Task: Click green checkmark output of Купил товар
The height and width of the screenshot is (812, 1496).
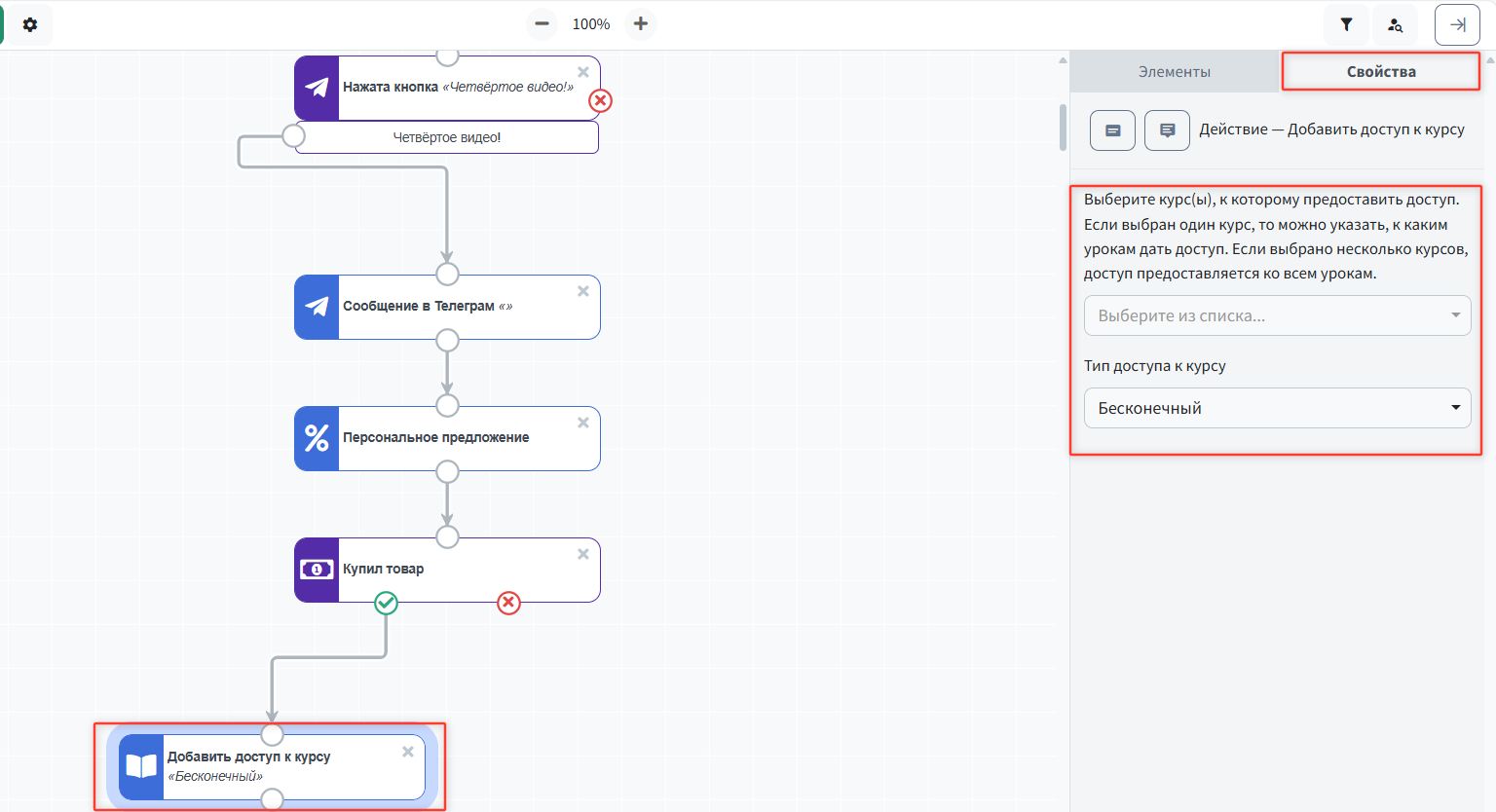Action: pos(387,604)
